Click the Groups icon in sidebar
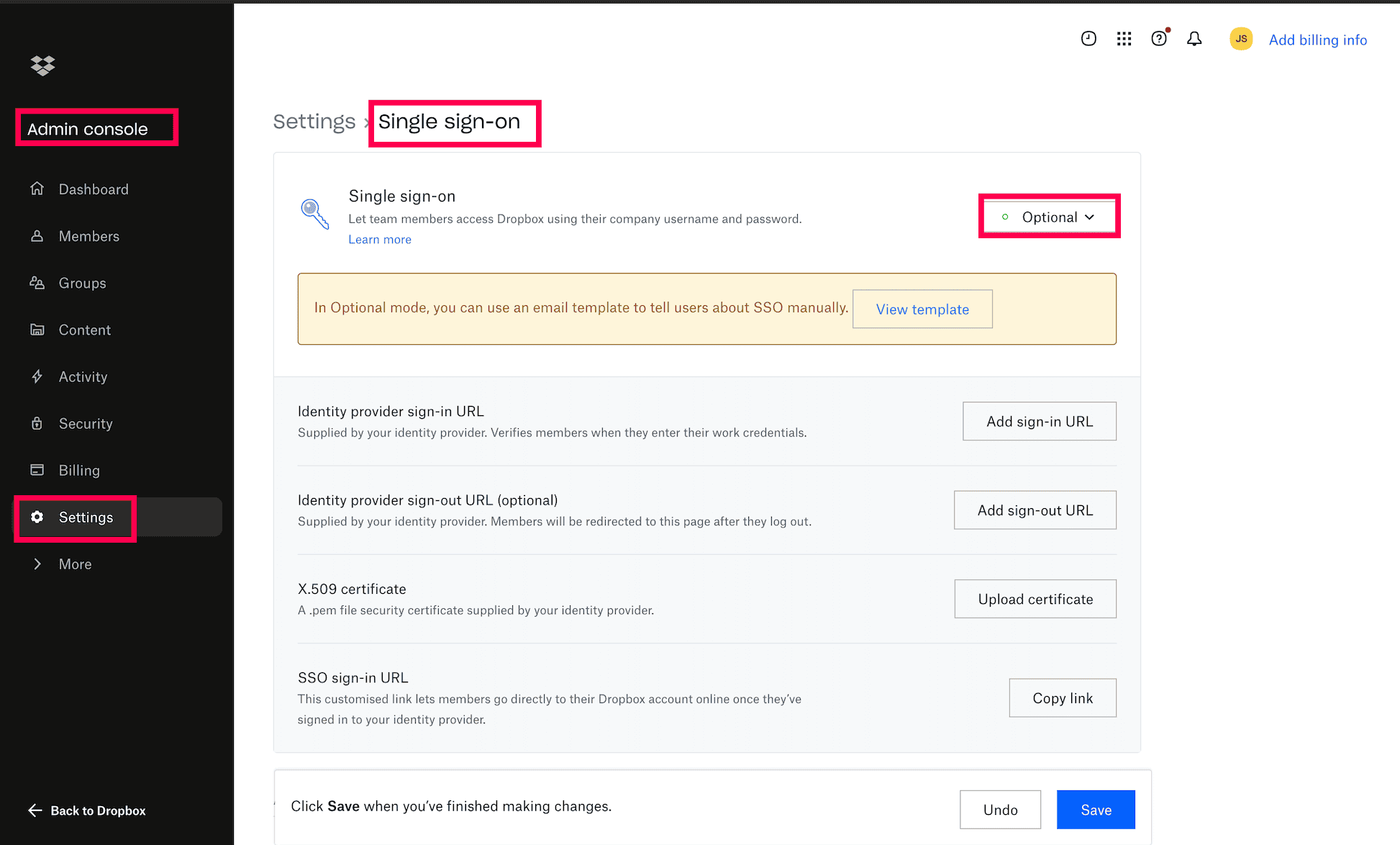1400x845 pixels. (37, 282)
